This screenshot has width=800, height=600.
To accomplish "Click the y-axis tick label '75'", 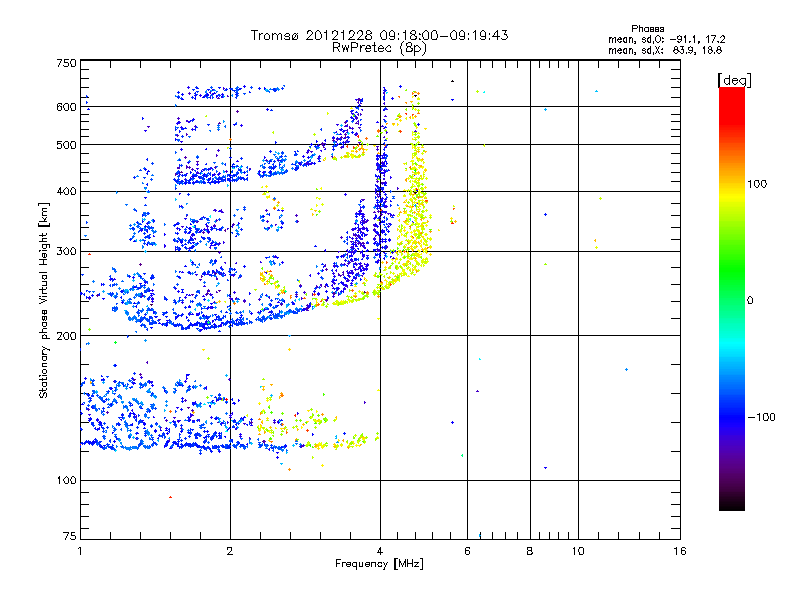I will click(x=70, y=536).
